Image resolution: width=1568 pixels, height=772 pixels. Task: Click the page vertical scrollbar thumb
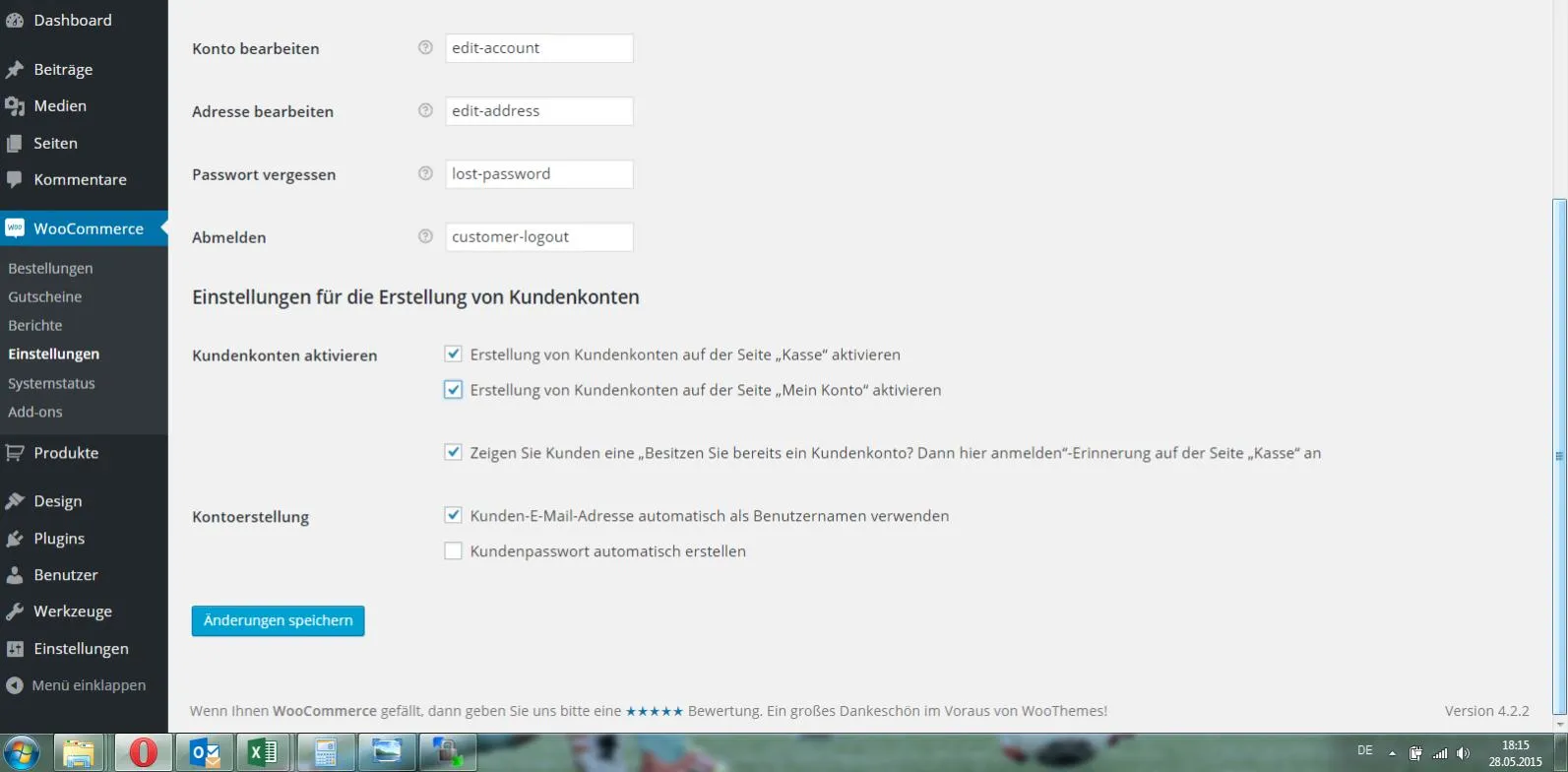[1559, 456]
